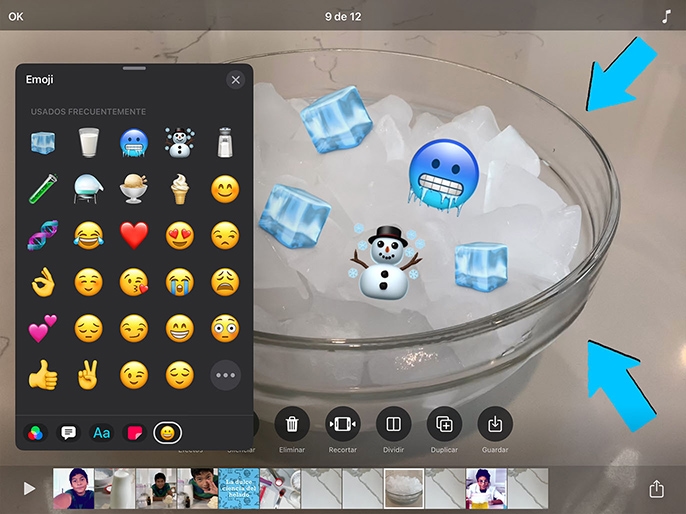The width and height of the screenshot is (686, 514).
Task: Expand the Emoji panel using top handle
Action: coord(134,68)
